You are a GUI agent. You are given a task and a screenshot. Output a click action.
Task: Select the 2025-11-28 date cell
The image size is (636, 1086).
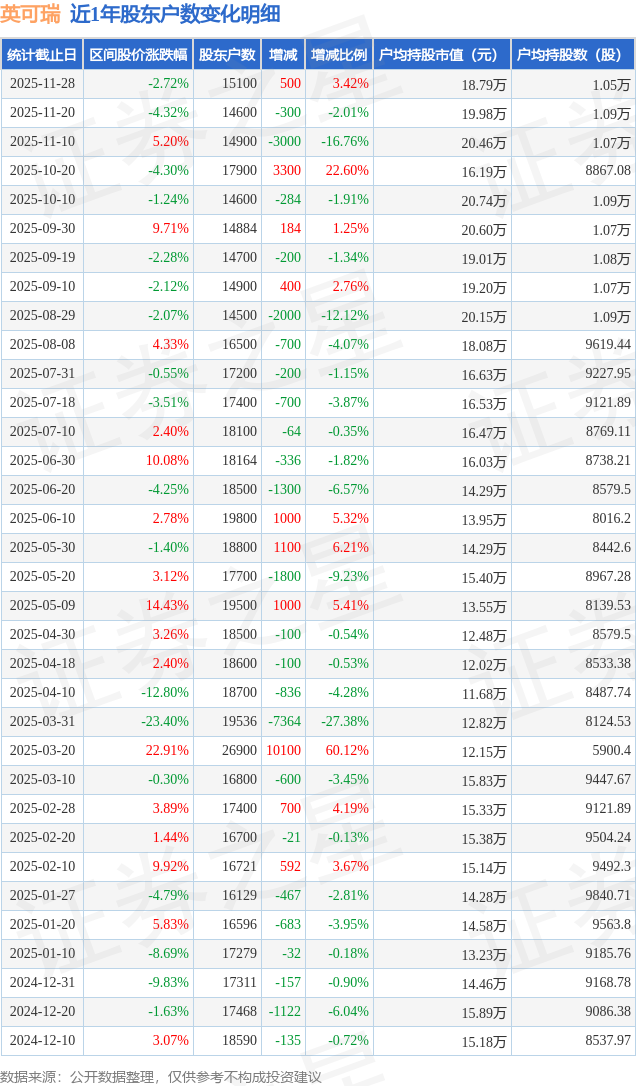(42, 84)
